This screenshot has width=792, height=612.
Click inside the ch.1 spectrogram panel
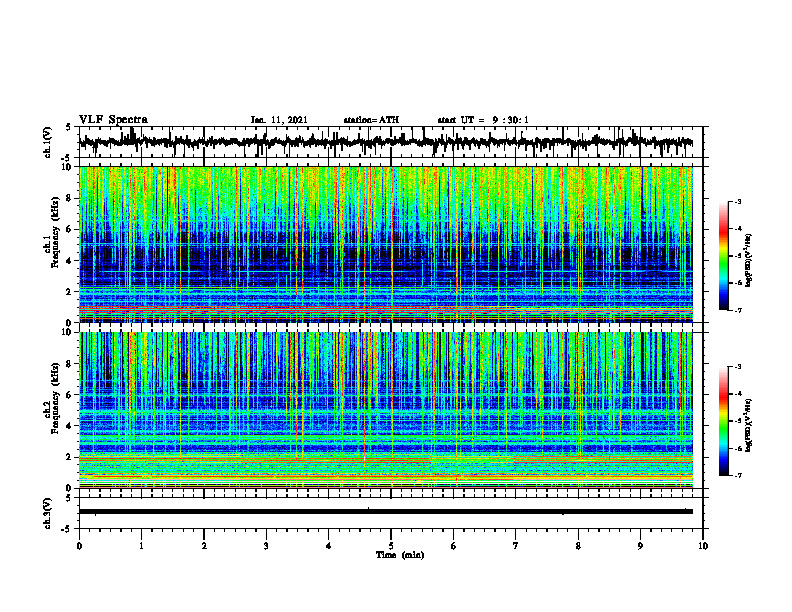click(x=386, y=244)
